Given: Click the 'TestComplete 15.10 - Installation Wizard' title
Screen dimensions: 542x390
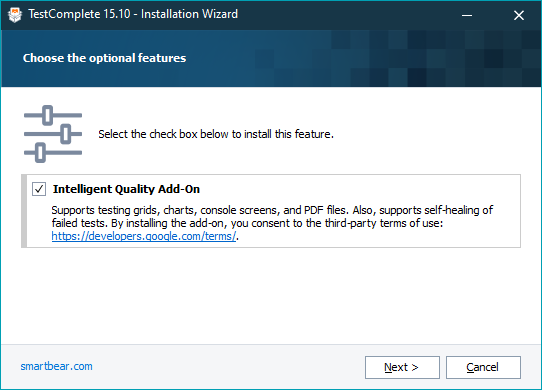Looking at the screenshot, I should pyautogui.click(x=133, y=14).
